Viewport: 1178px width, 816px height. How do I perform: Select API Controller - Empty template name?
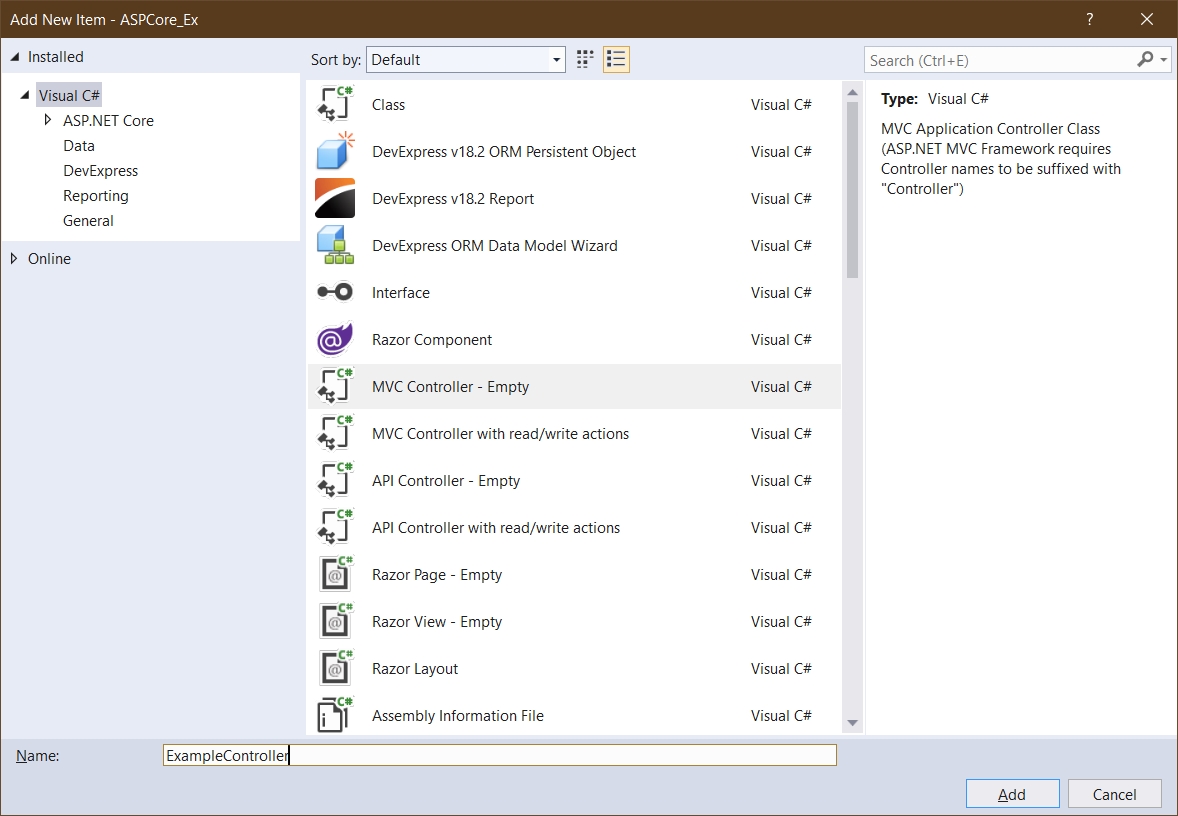point(446,481)
